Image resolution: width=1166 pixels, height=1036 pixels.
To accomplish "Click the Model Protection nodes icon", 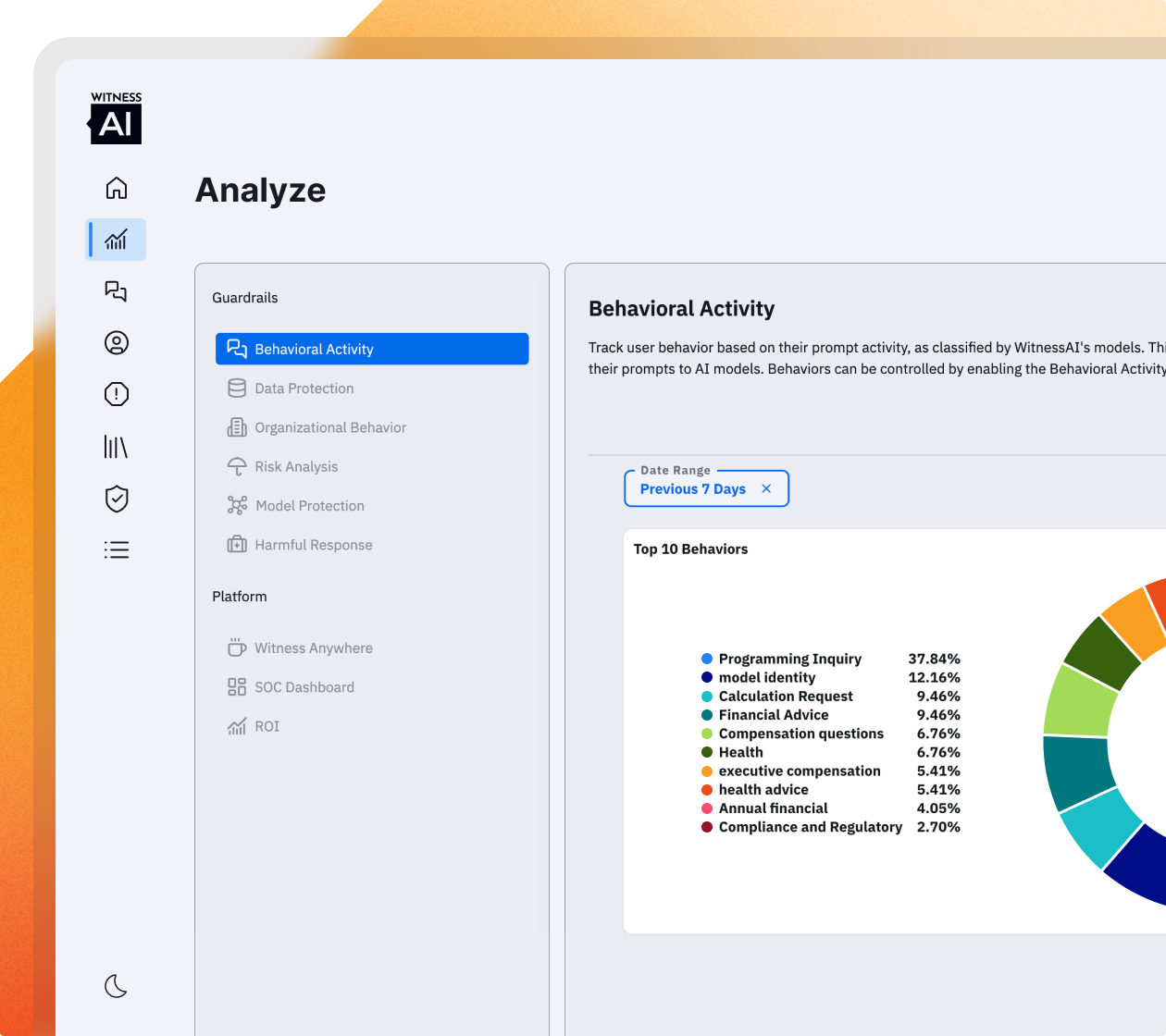I will [237, 505].
